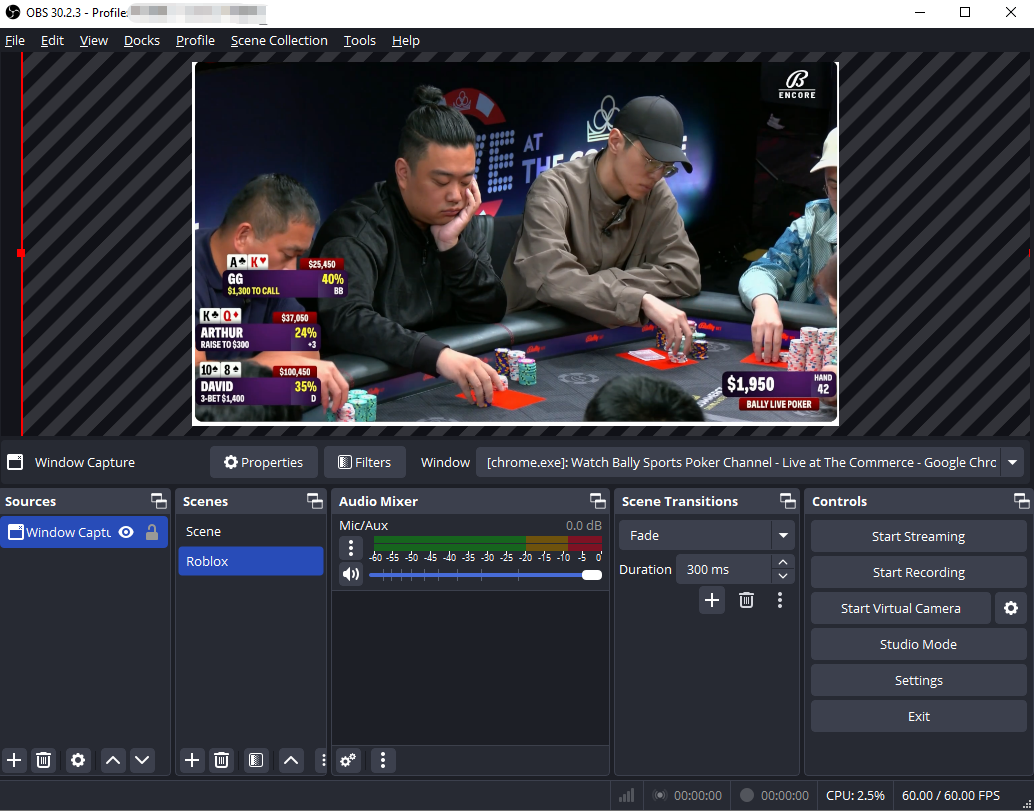Toggle visibility of Window Capture source
This screenshot has height=811, width=1034.
[x=128, y=532]
